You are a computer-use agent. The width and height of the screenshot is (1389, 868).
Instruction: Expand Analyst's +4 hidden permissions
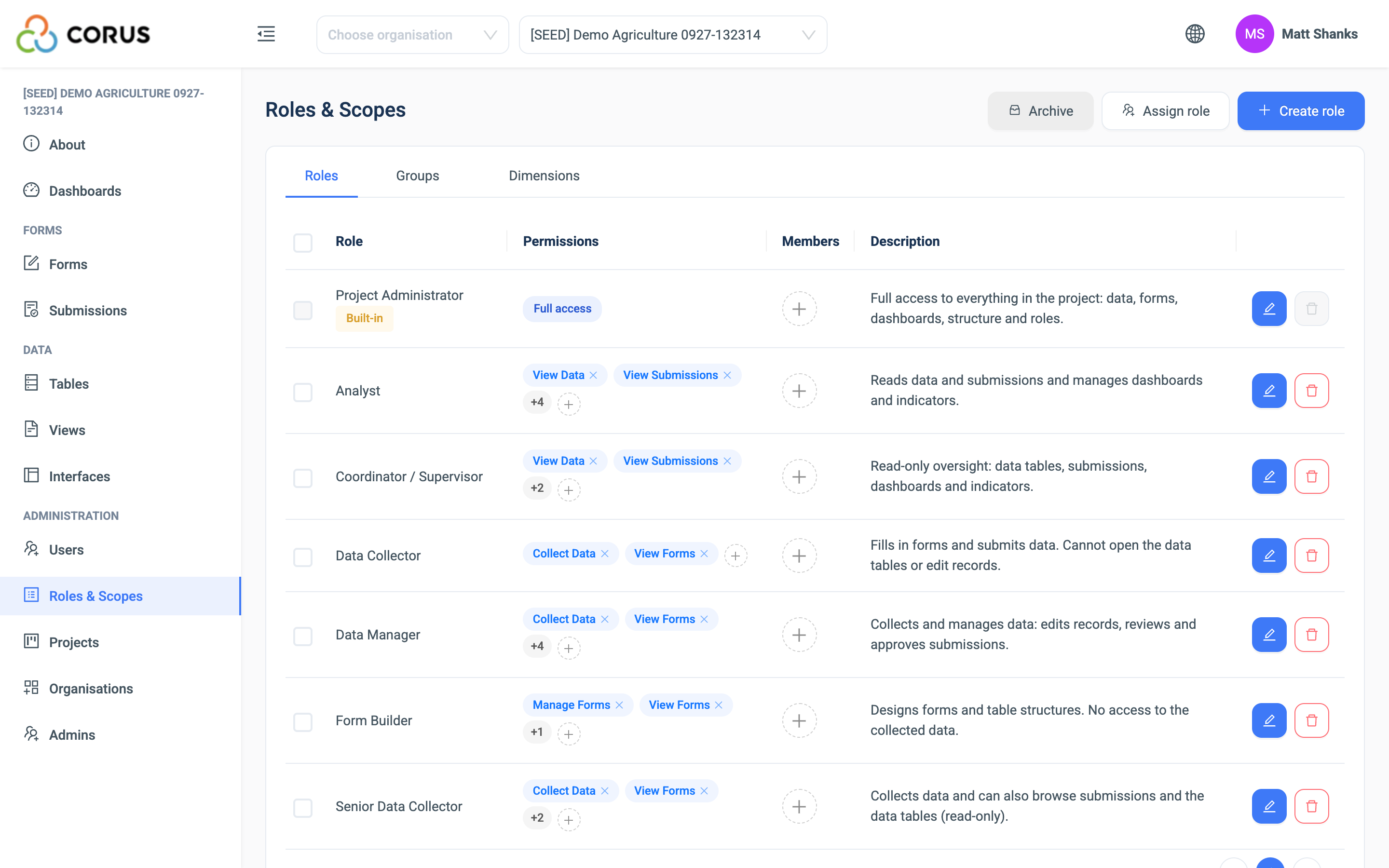pos(537,403)
